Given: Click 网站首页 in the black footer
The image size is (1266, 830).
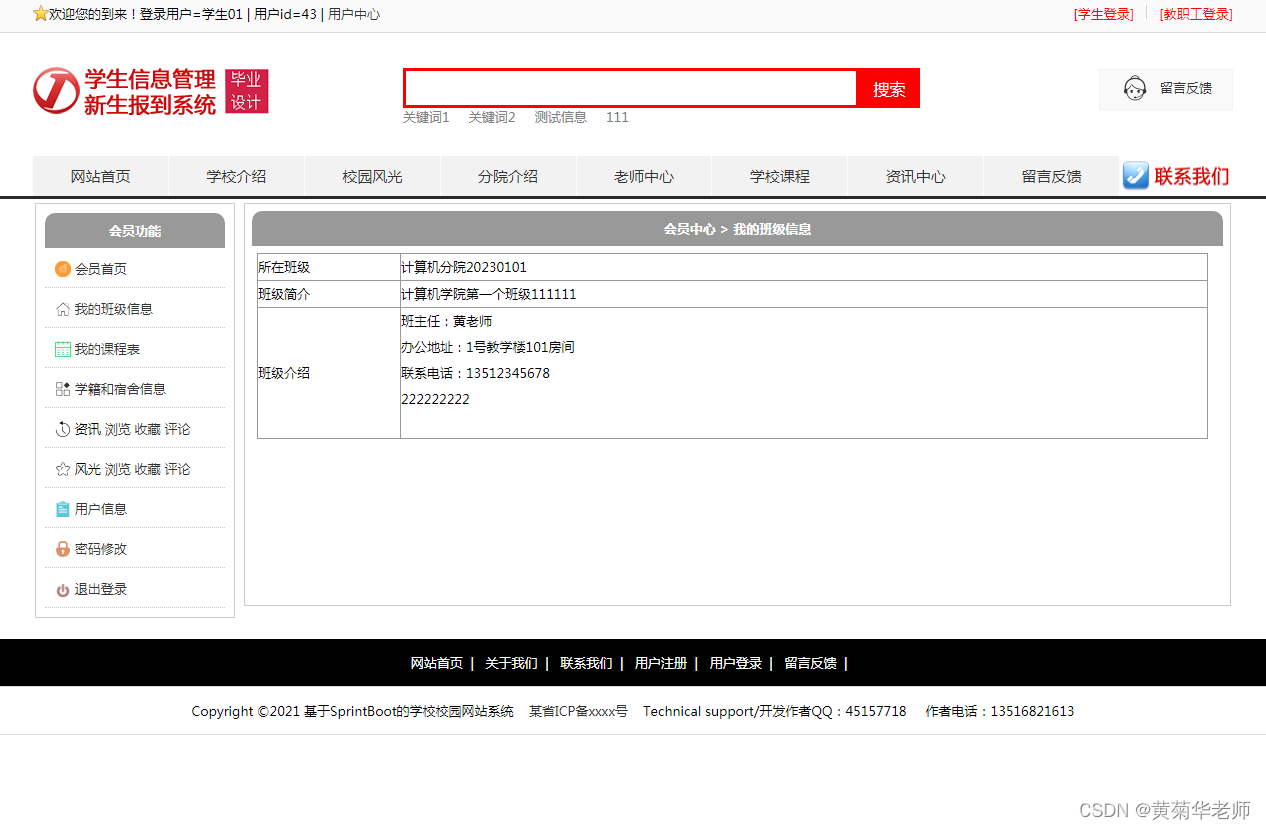Looking at the screenshot, I should (437, 663).
